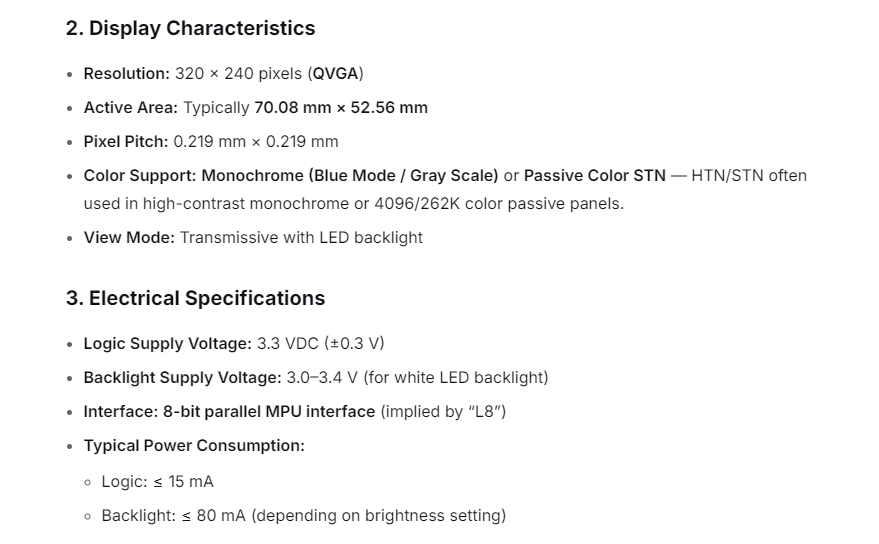Click "Transmissive with LED backlight" text
Image resolution: width=879 pixels, height=544 pixels.
[301, 237]
